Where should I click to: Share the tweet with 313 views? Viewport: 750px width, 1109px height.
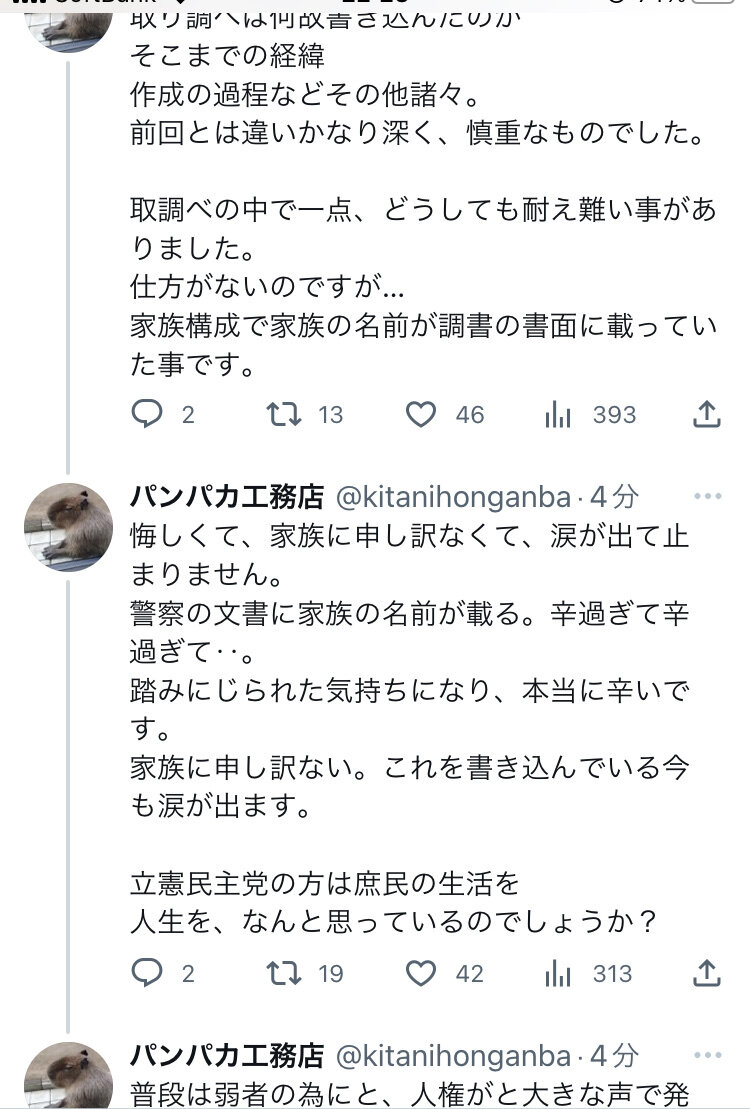707,972
